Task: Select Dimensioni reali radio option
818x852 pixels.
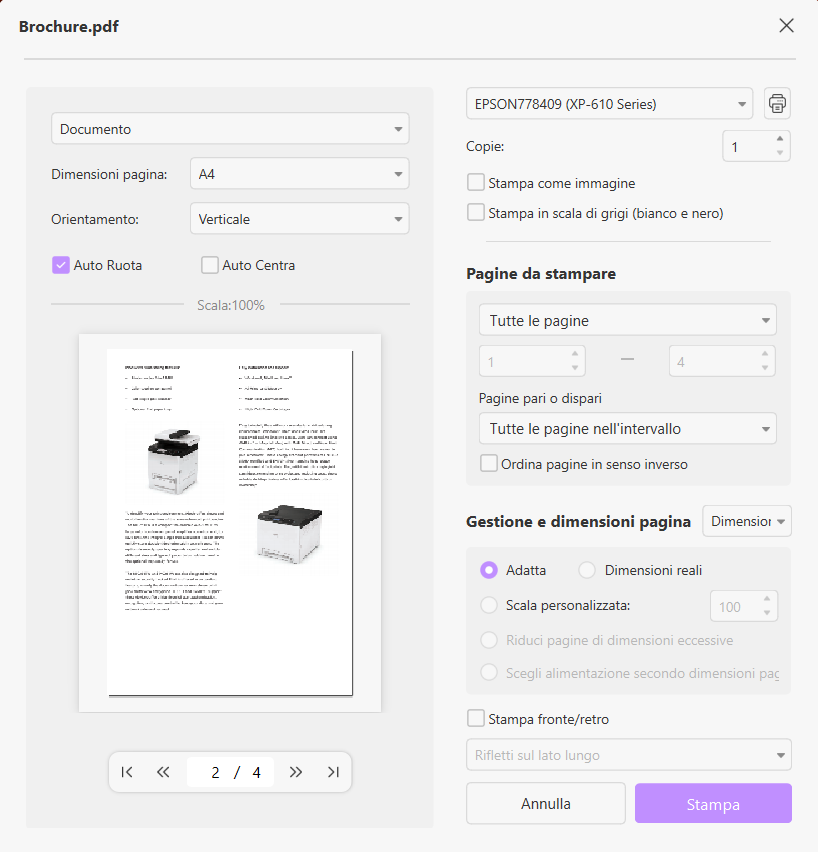Action: pyautogui.click(x=587, y=570)
